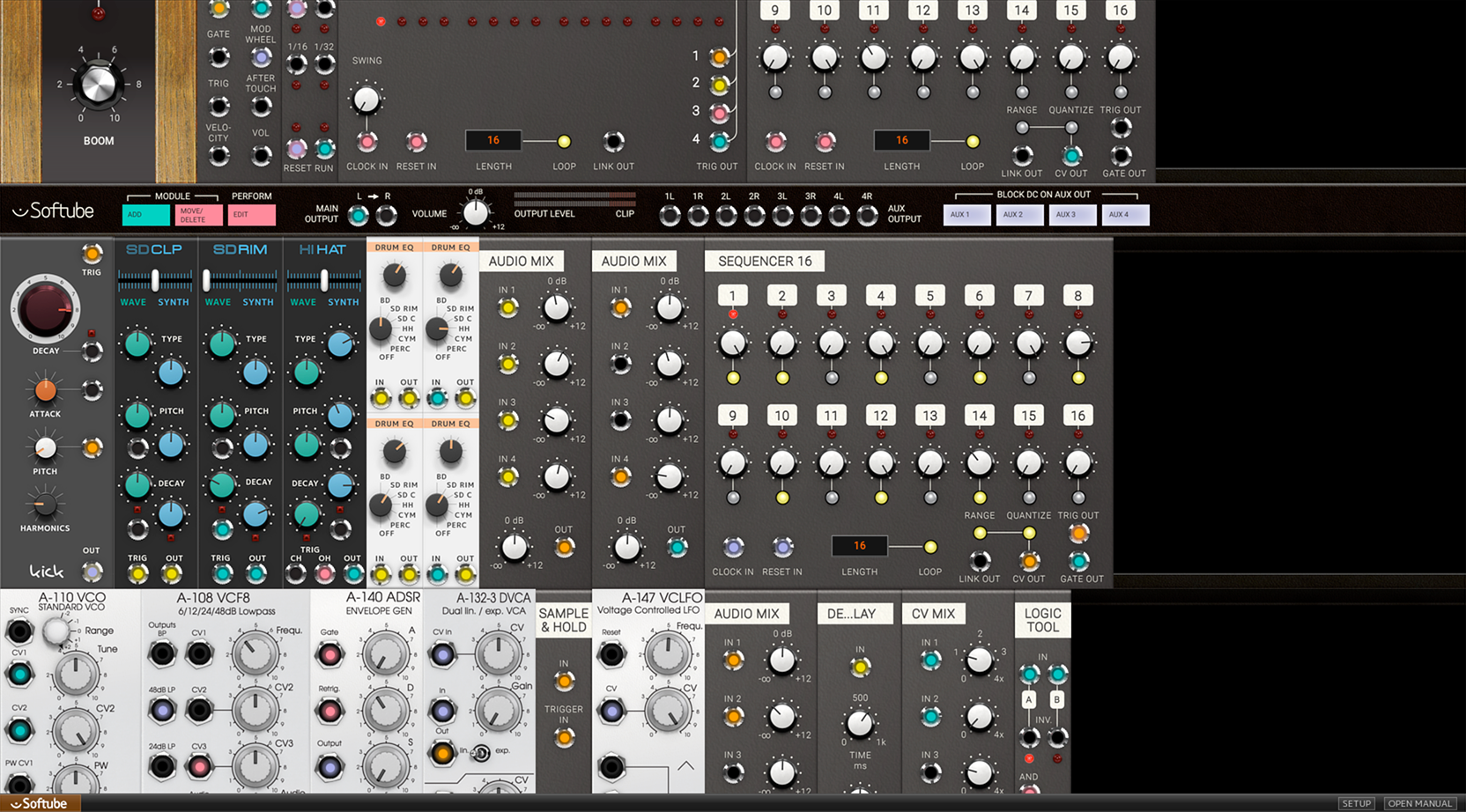Click A-132-3 DVCA CV In jack
The image size is (1466, 812).
click(x=442, y=654)
